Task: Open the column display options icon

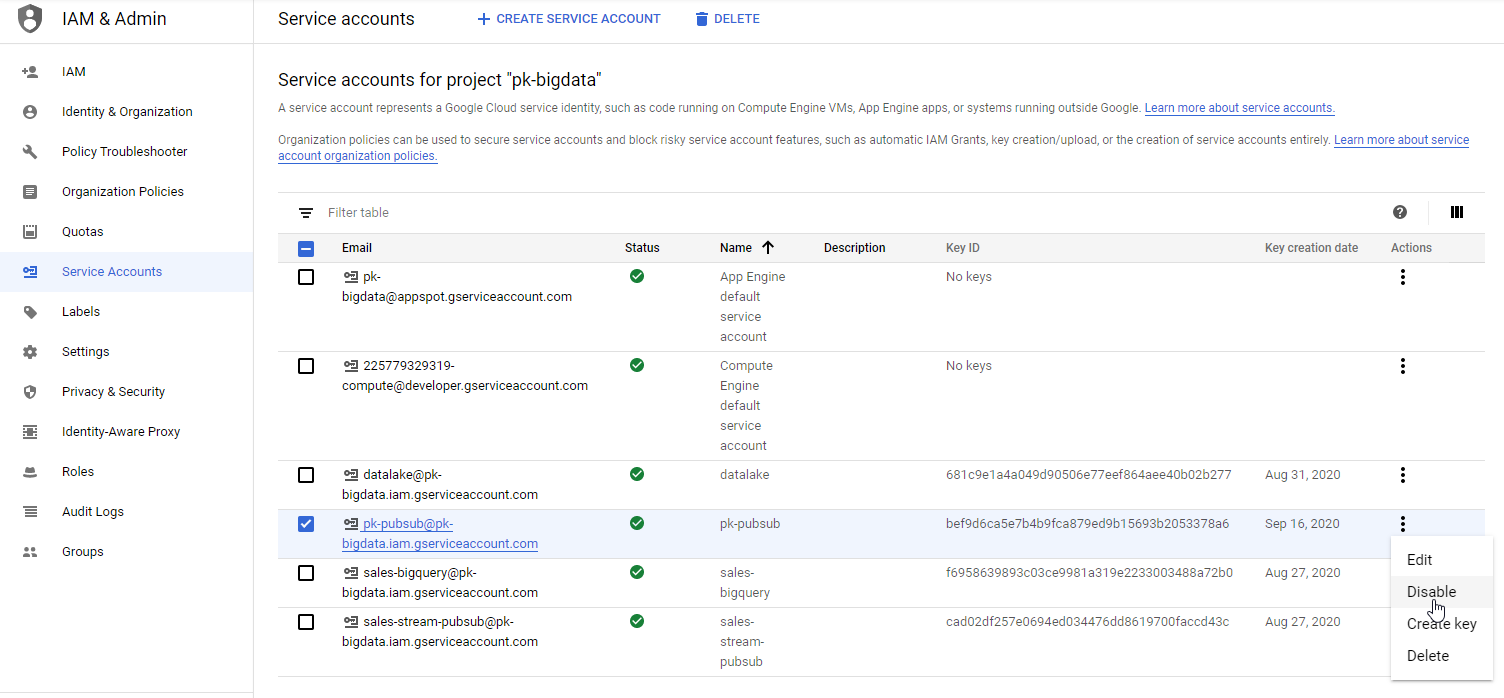Action: (1457, 212)
